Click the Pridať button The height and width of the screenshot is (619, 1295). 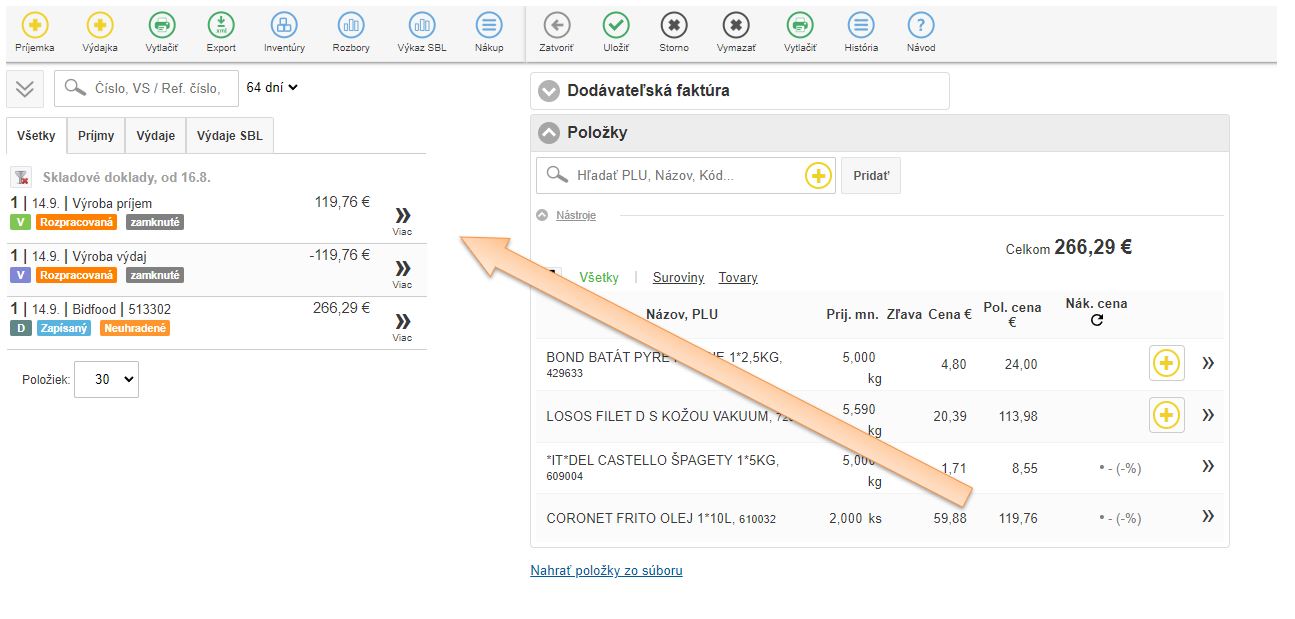tap(871, 176)
